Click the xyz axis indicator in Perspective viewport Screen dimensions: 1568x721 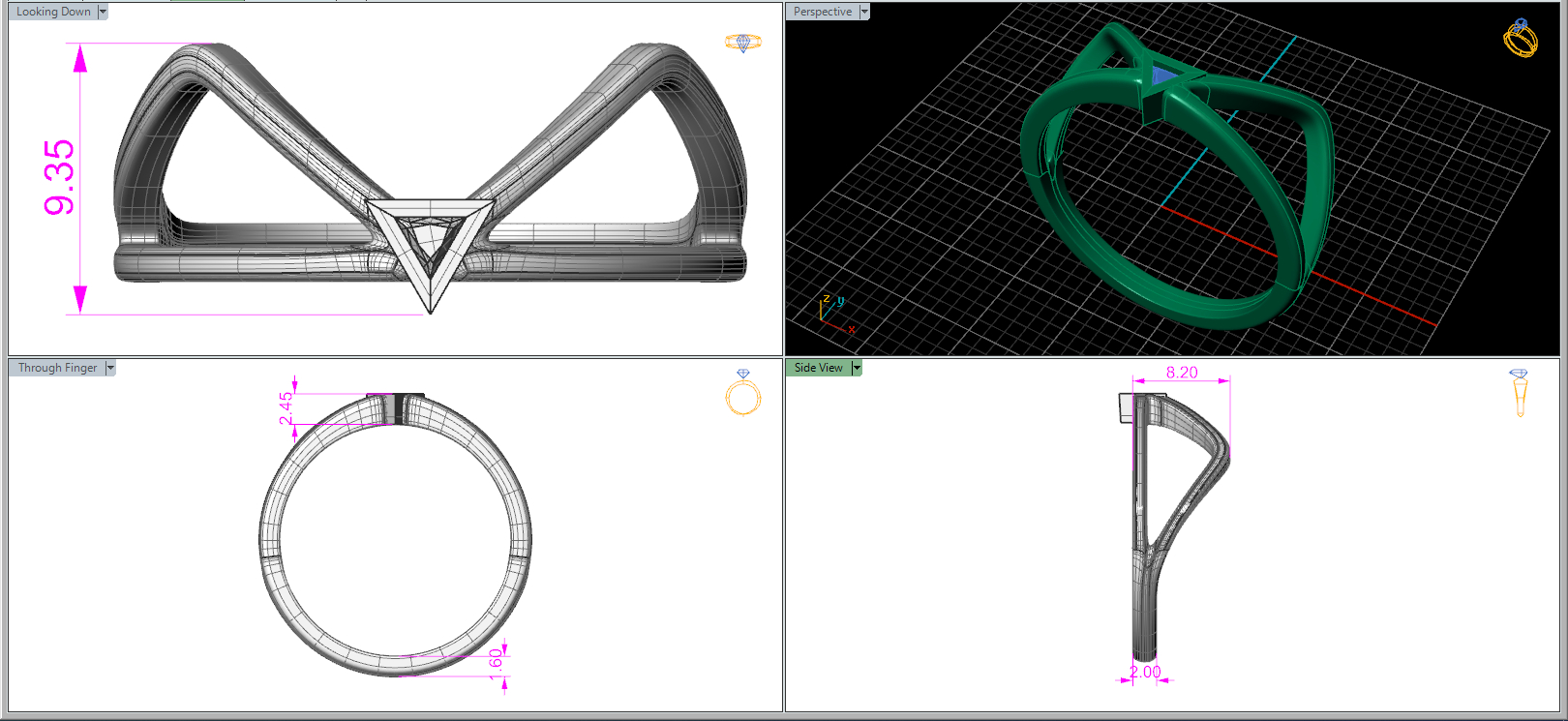[x=835, y=314]
